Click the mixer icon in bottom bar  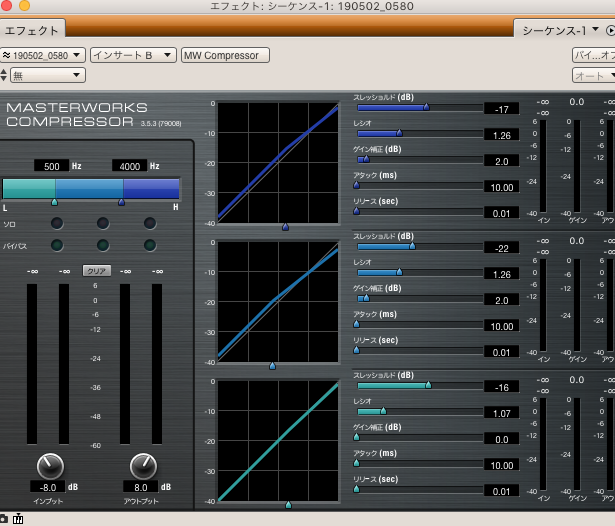(x=18, y=519)
